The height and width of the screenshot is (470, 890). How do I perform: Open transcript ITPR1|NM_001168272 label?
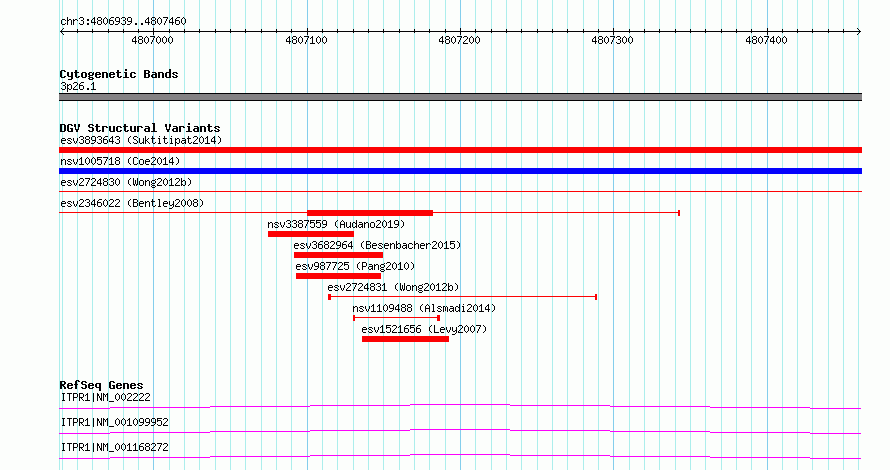(114, 447)
